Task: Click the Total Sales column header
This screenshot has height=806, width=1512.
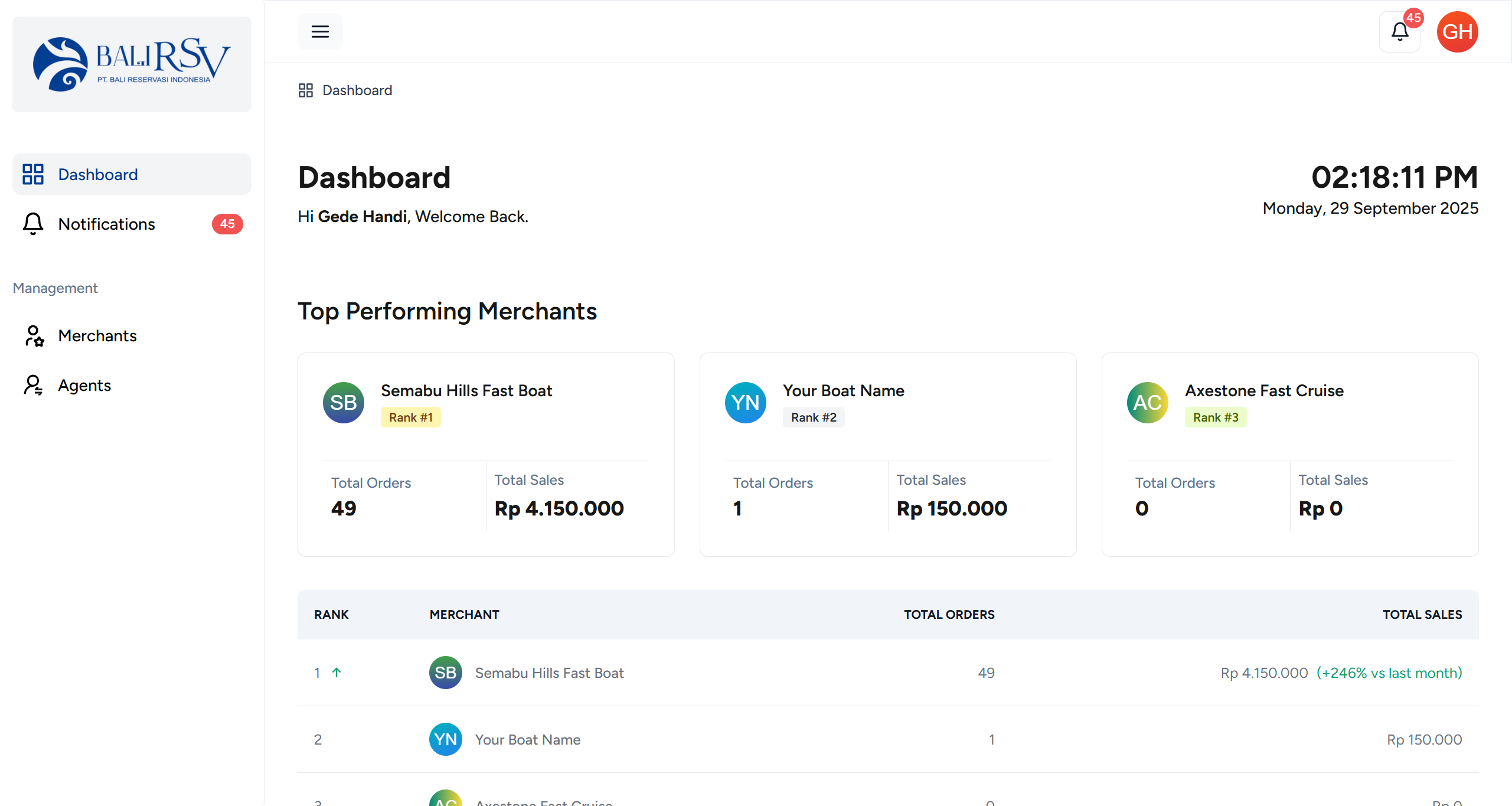Action: [1422, 615]
